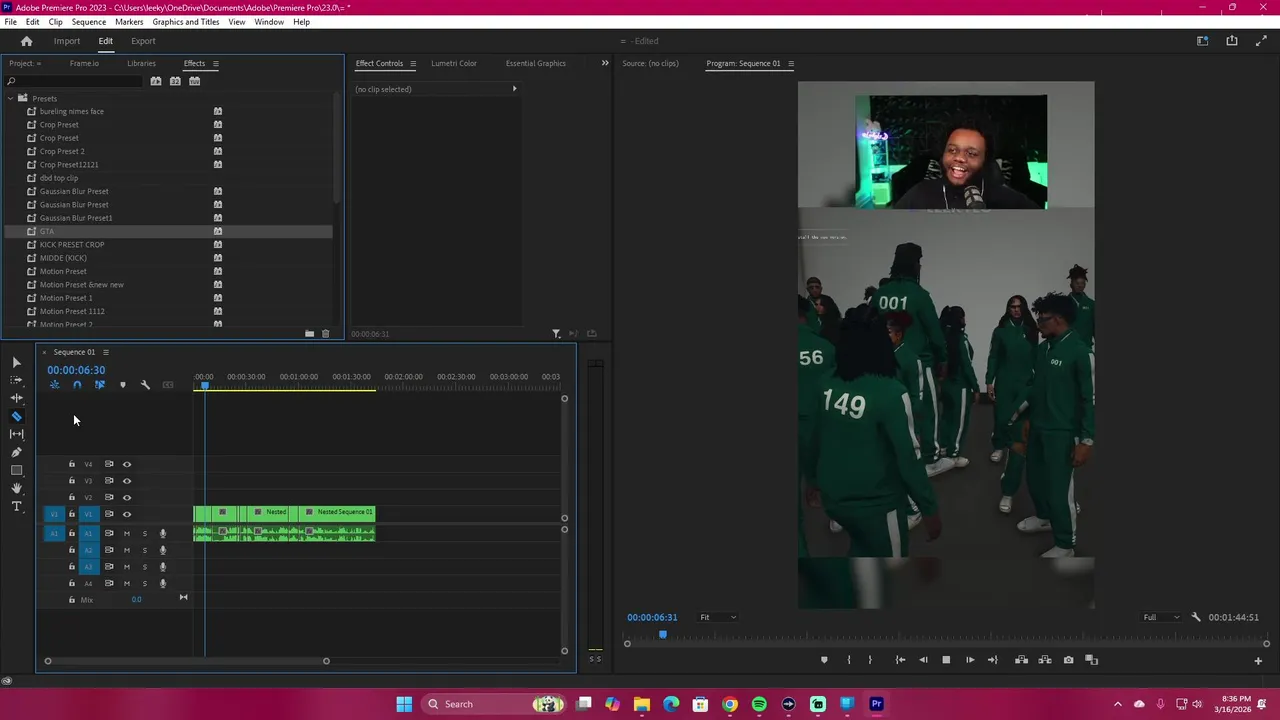The height and width of the screenshot is (720, 1280).
Task: Add marker in the timeline panel
Action: tap(122, 385)
